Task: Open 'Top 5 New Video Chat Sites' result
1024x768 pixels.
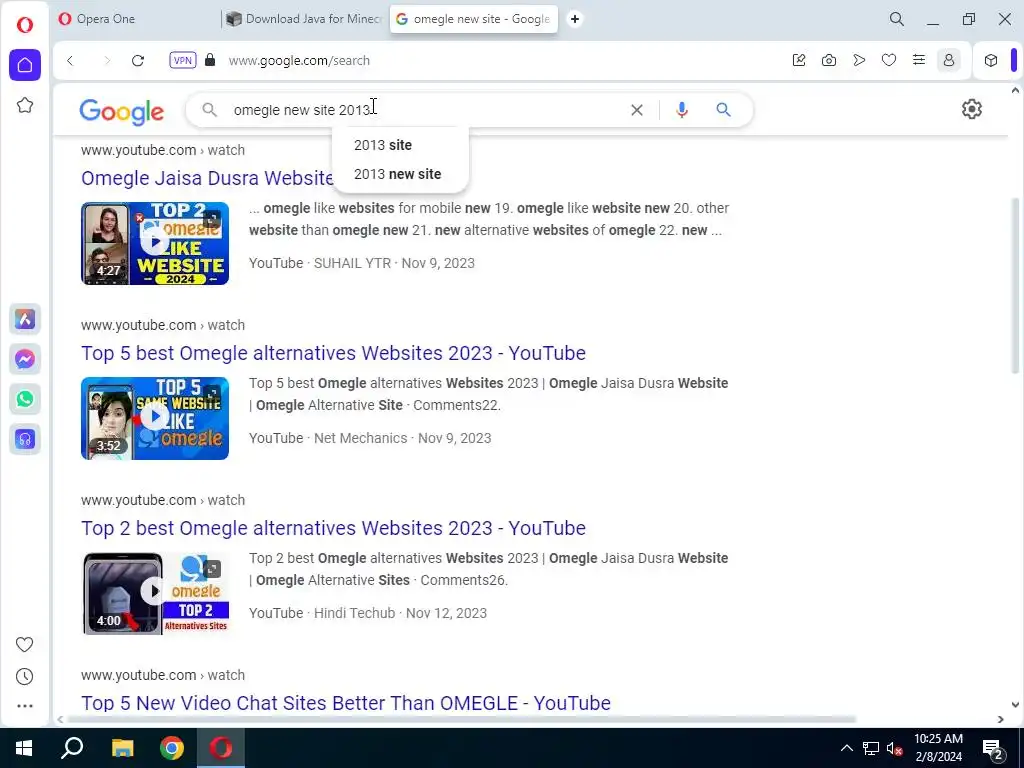Action: [345, 703]
